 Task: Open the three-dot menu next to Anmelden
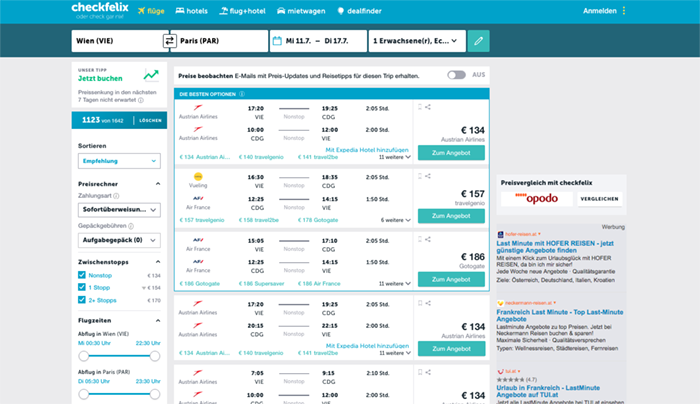click(624, 11)
